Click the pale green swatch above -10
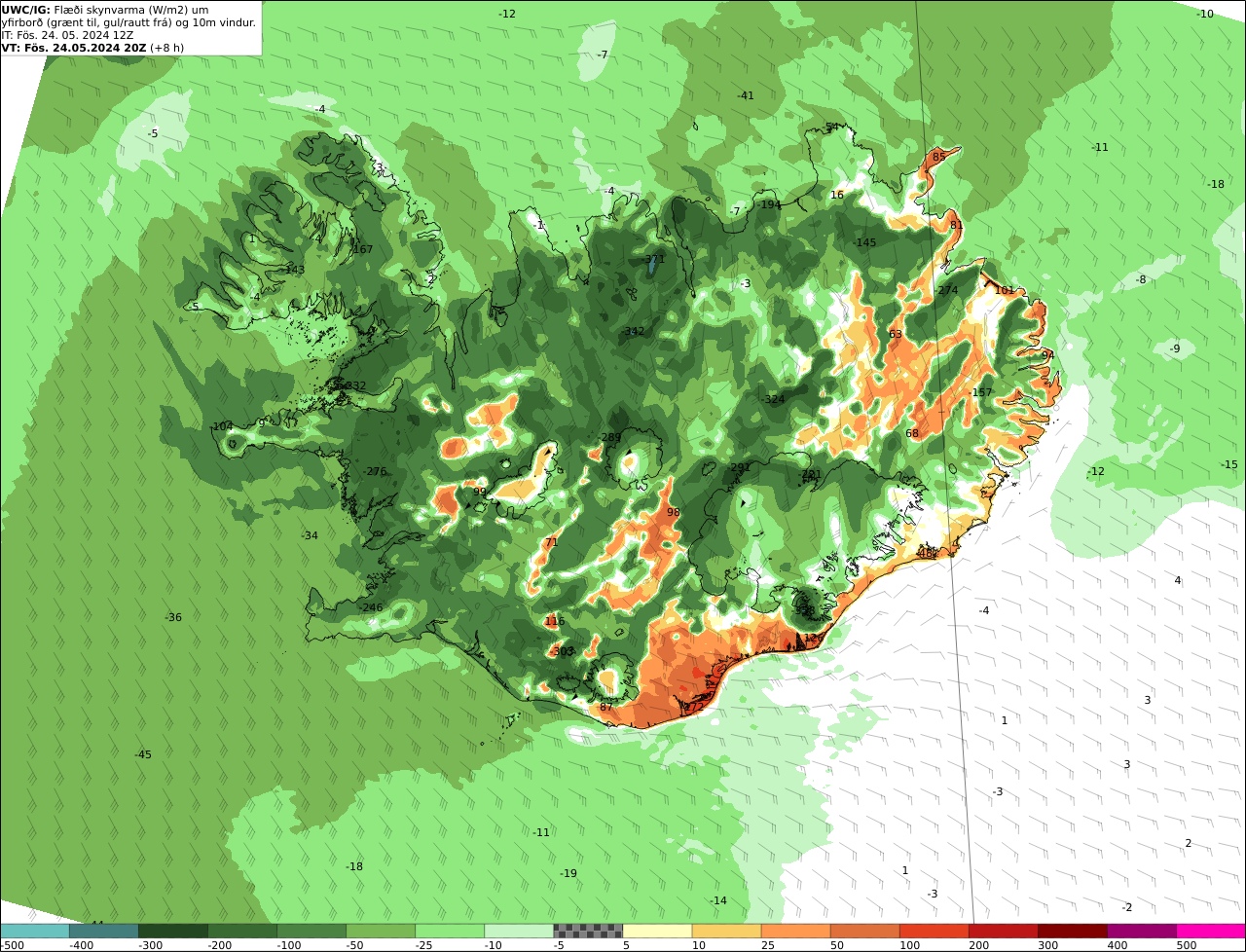 519,931
